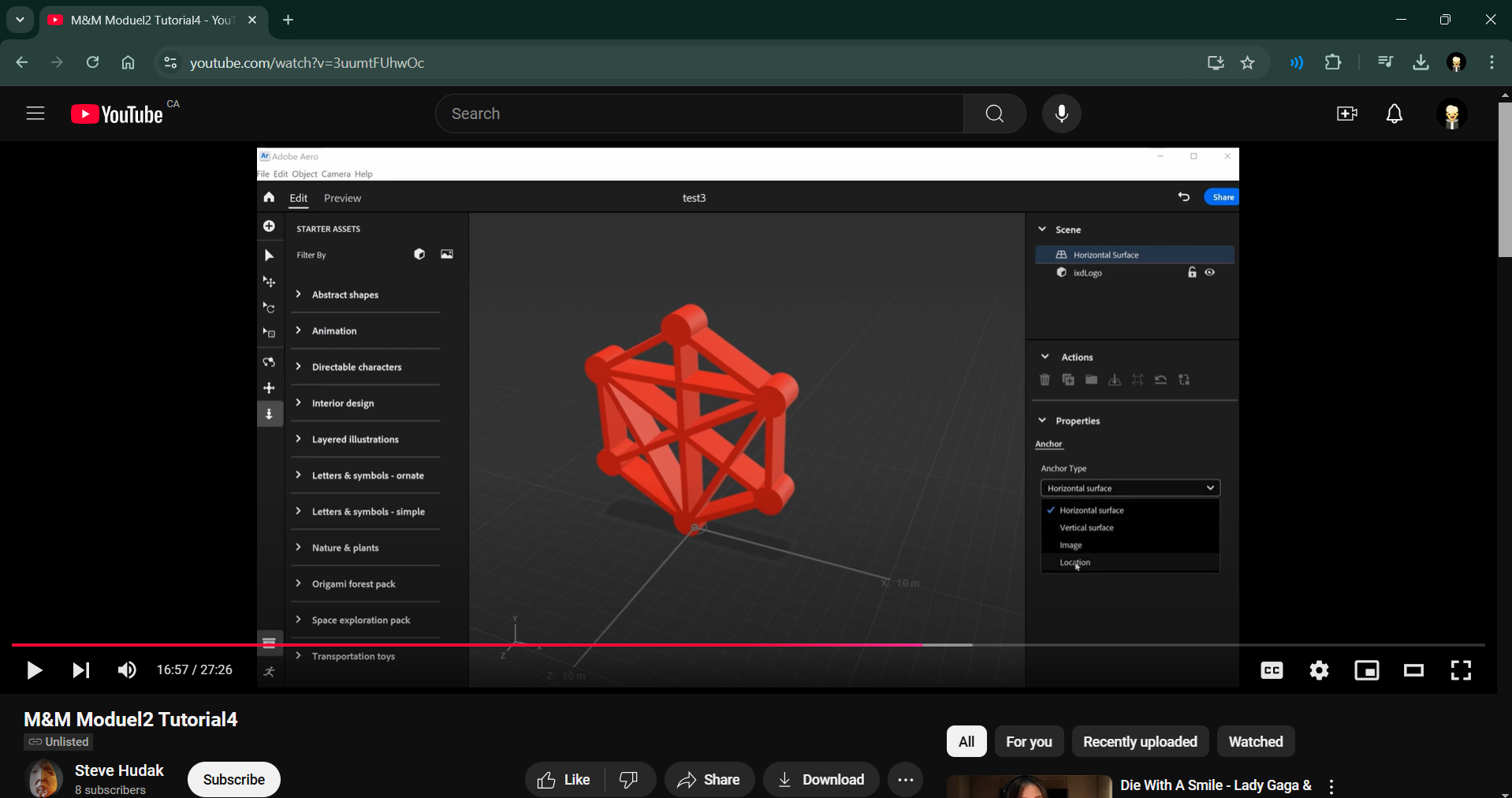Toggle visibility of the ixdLogo layer
This screenshot has height=798, width=1512.
pos(1211,272)
